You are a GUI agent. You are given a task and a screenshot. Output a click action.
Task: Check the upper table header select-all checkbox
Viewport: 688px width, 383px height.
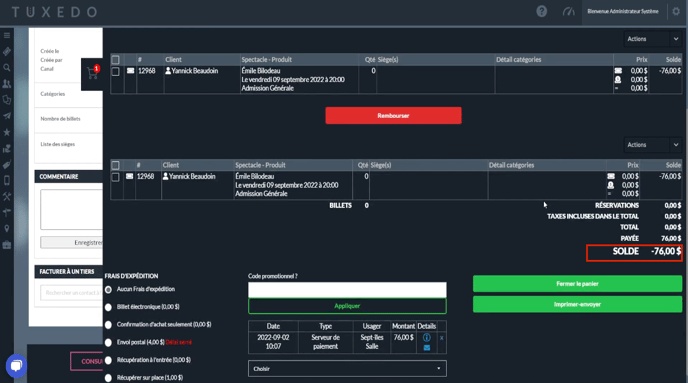pyautogui.click(x=115, y=59)
